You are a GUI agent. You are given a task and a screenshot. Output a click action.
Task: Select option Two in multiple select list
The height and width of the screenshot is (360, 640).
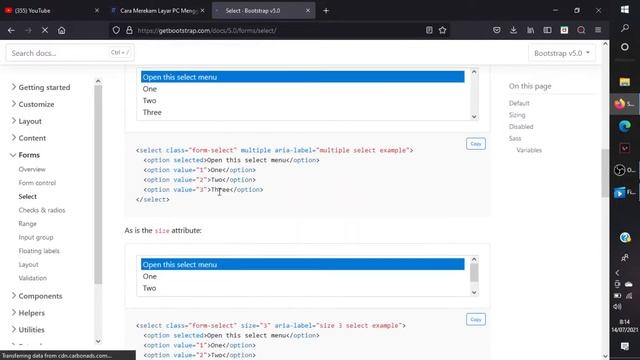point(302,100)
